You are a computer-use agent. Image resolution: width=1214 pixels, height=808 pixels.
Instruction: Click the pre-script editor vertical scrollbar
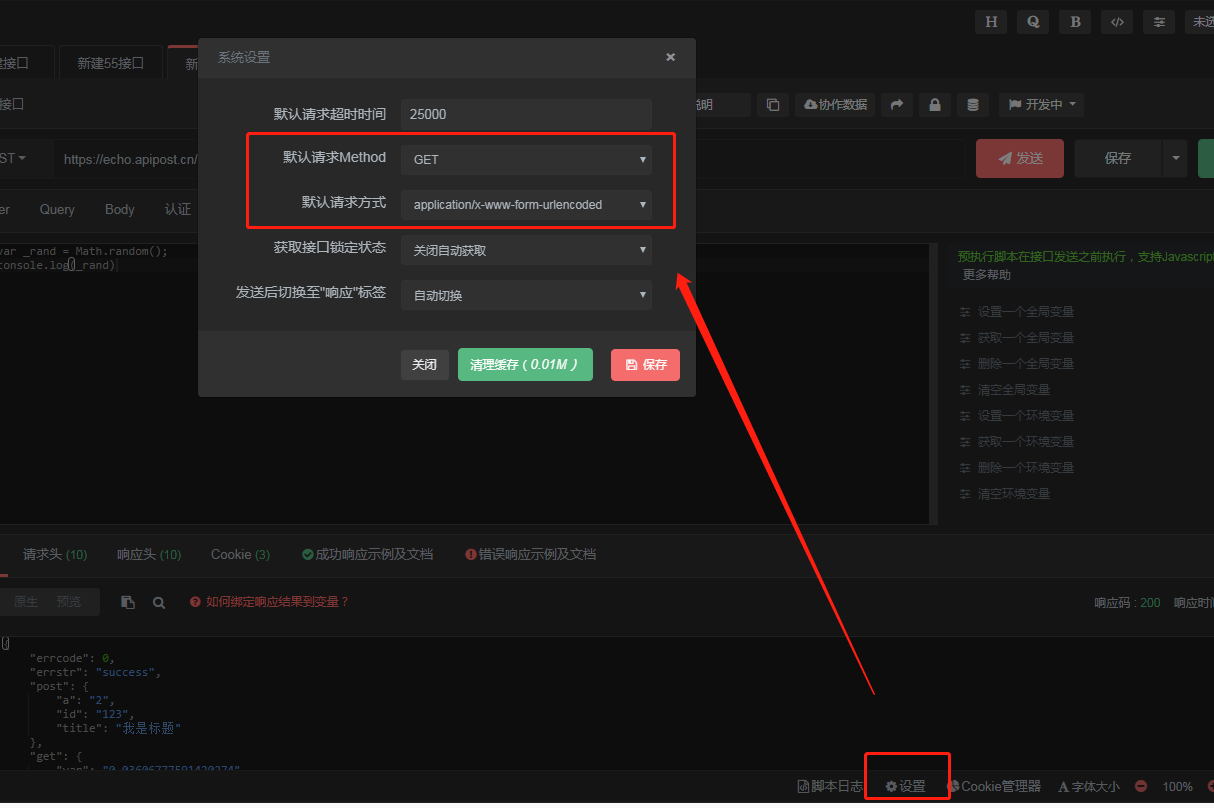[x=935, y=384]
